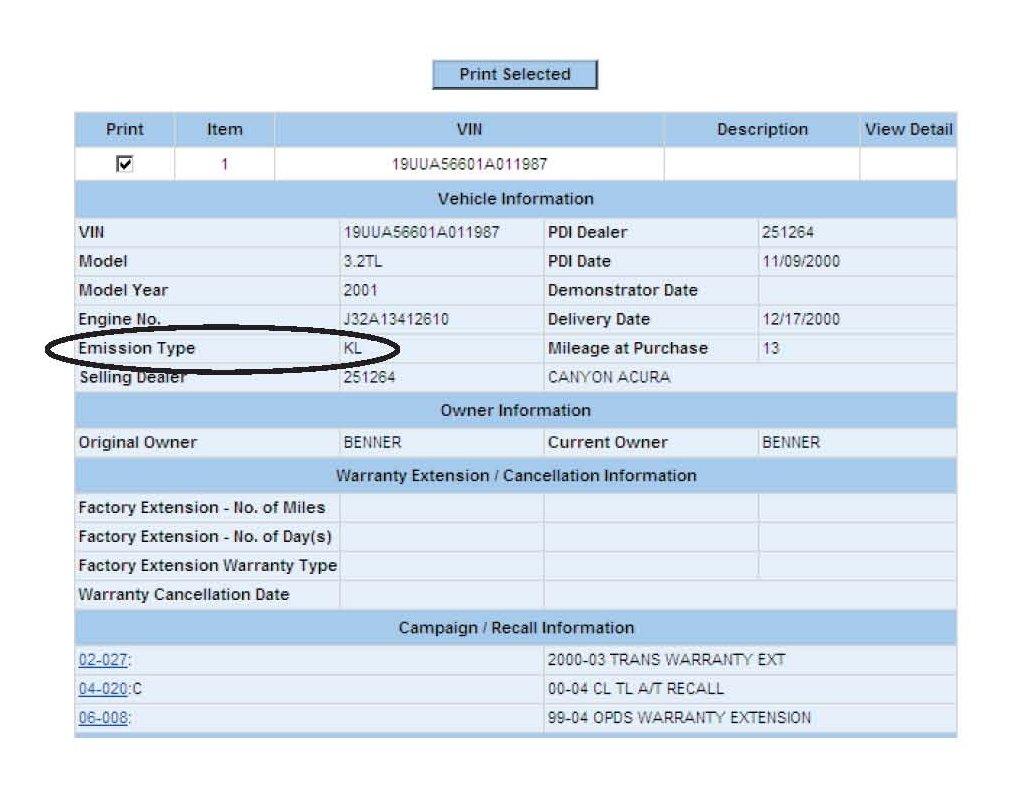Click the Description column header

tap(761, 130)
